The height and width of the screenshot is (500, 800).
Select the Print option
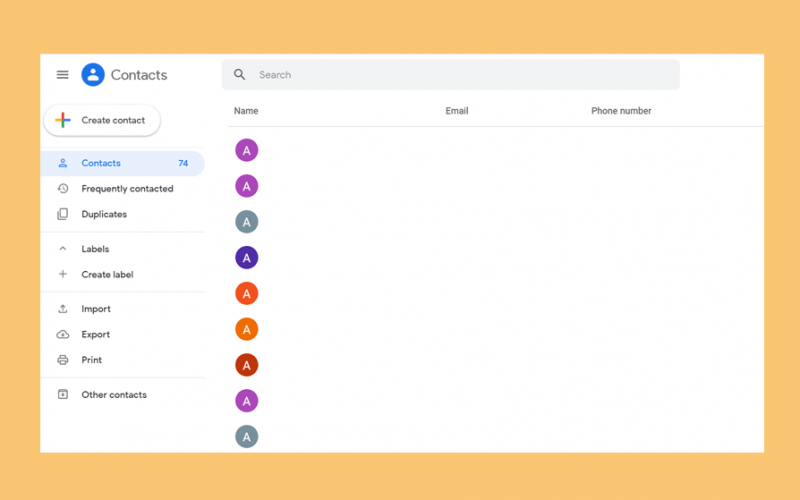tap(92, 360)
